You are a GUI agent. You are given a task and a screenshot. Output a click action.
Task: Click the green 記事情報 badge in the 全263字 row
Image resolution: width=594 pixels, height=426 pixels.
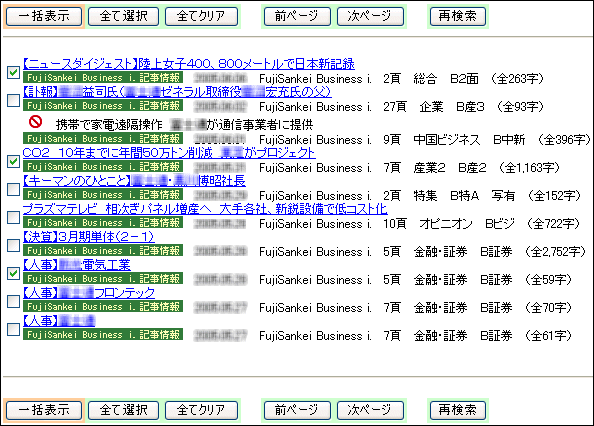coord(103,78)
